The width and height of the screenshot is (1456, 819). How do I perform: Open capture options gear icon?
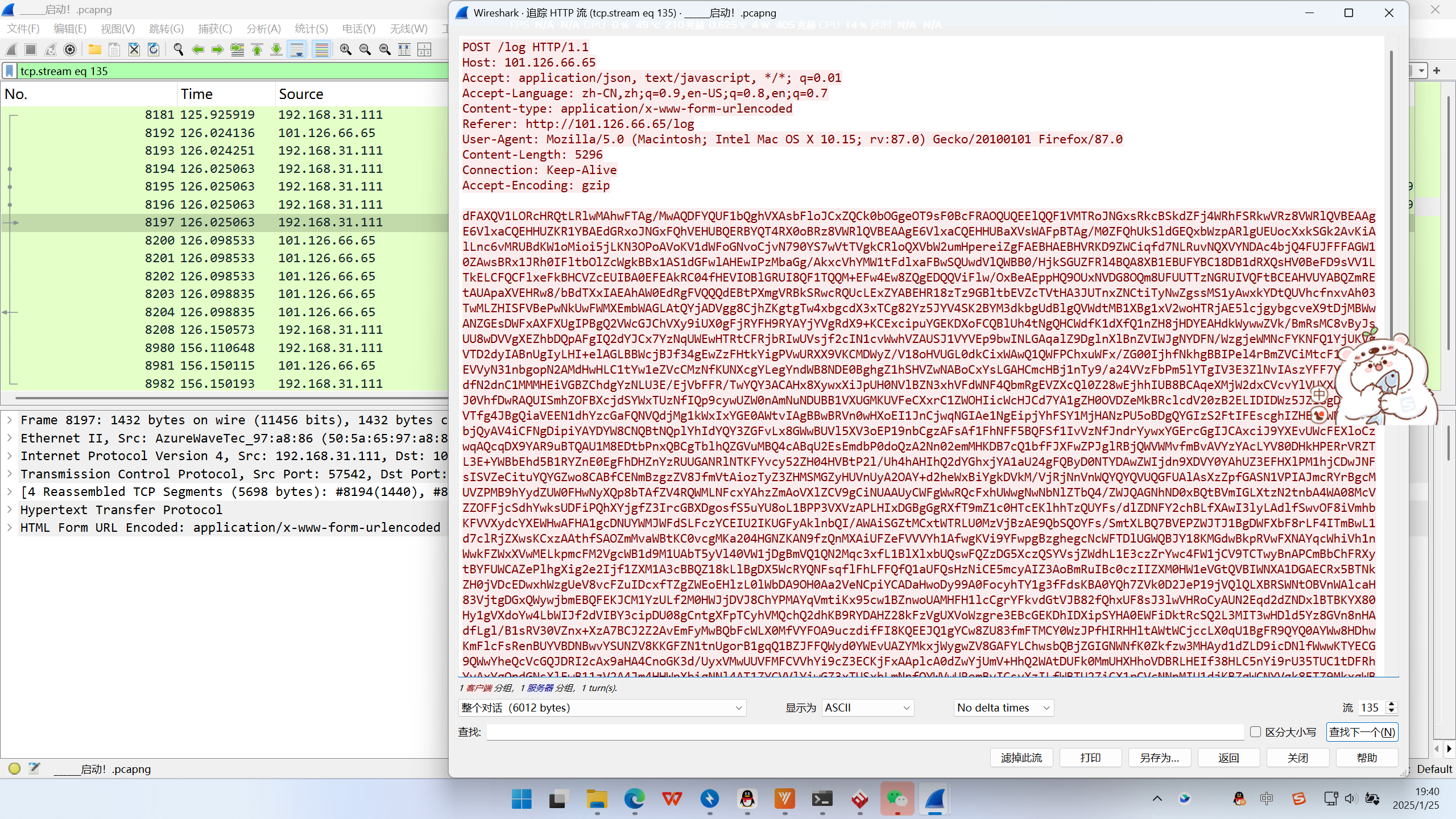(x=70, y=50)
